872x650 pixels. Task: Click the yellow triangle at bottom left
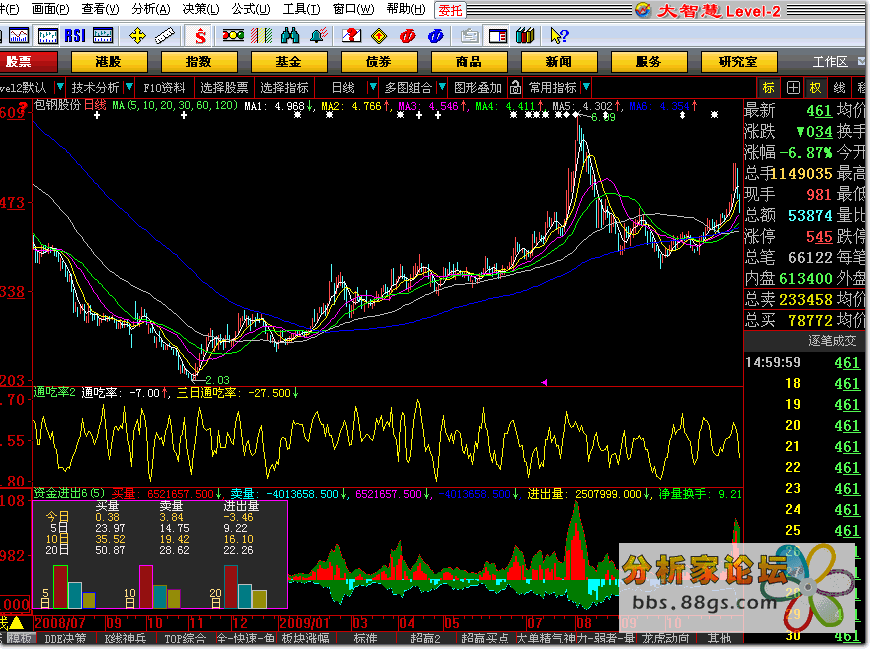pyautogui.click(x=16, y=622)
